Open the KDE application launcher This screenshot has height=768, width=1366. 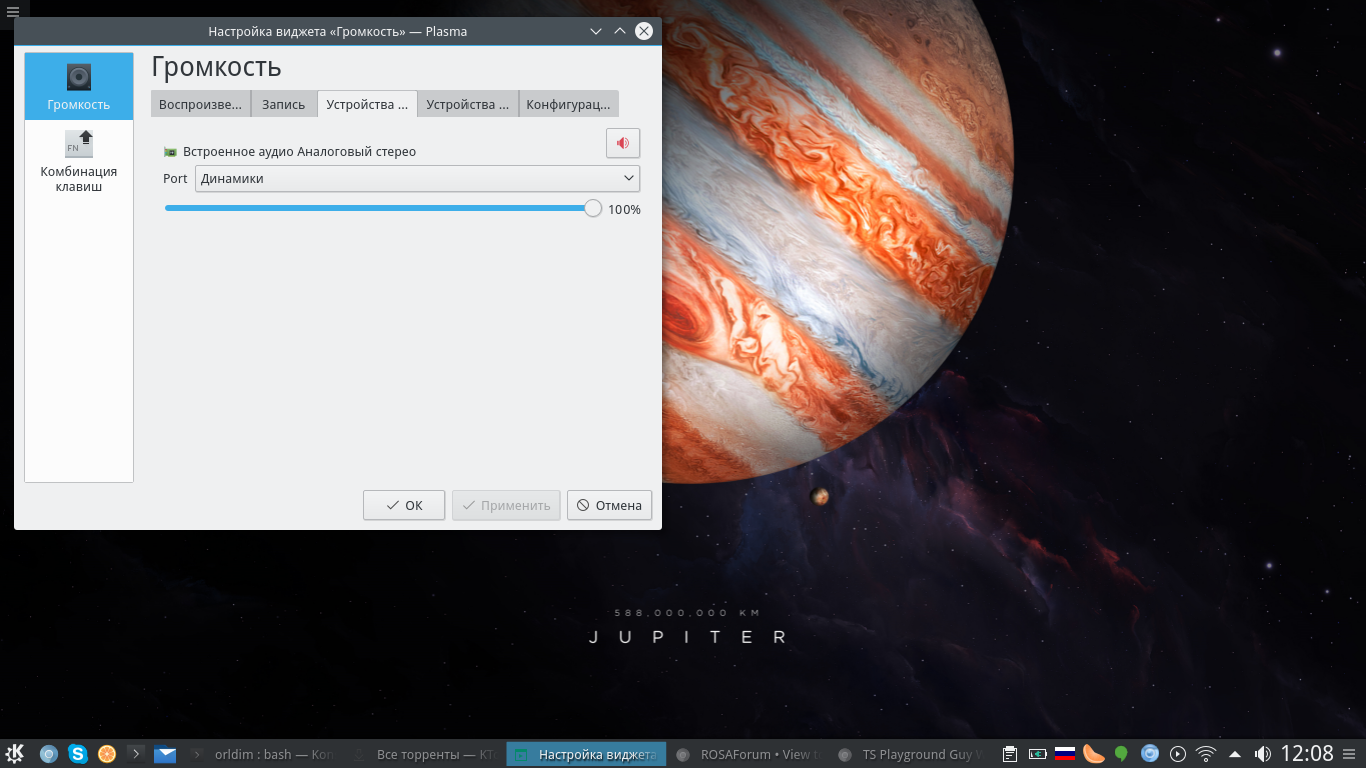[15, 754]
